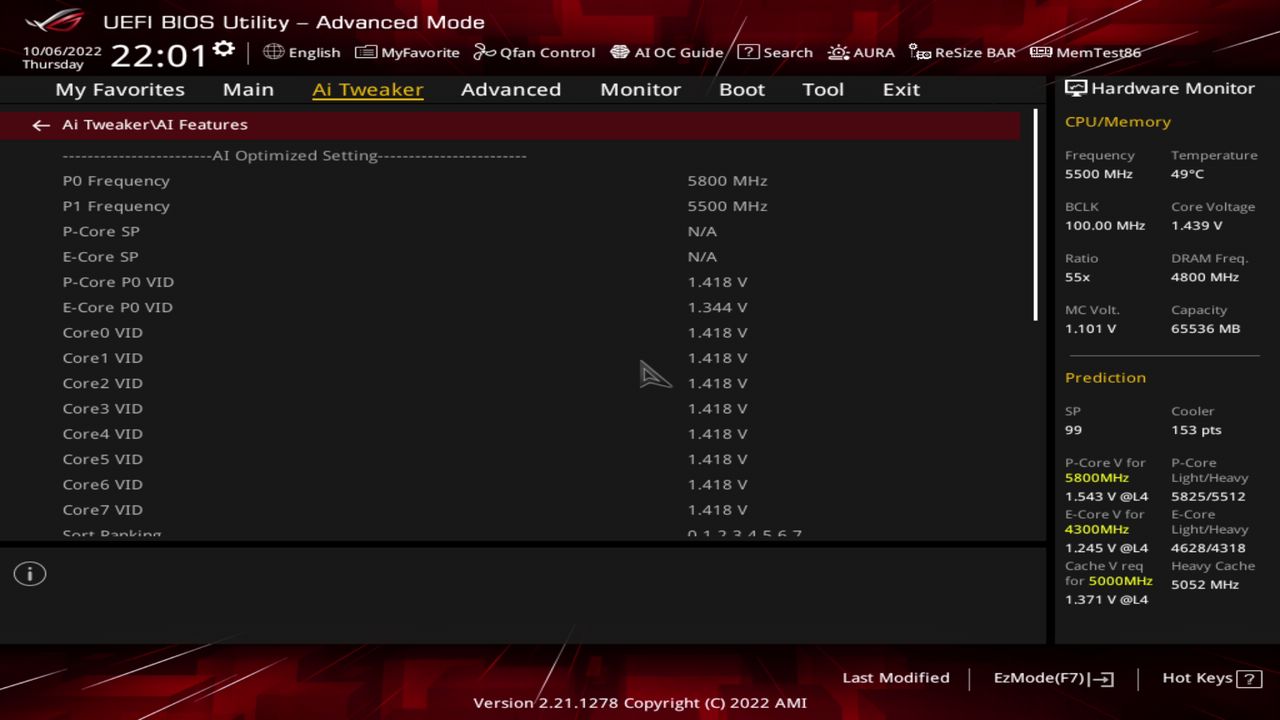Open the Hot Keys help
The height and width of the screenshot is (720, 1280).
click(1211, 678)
